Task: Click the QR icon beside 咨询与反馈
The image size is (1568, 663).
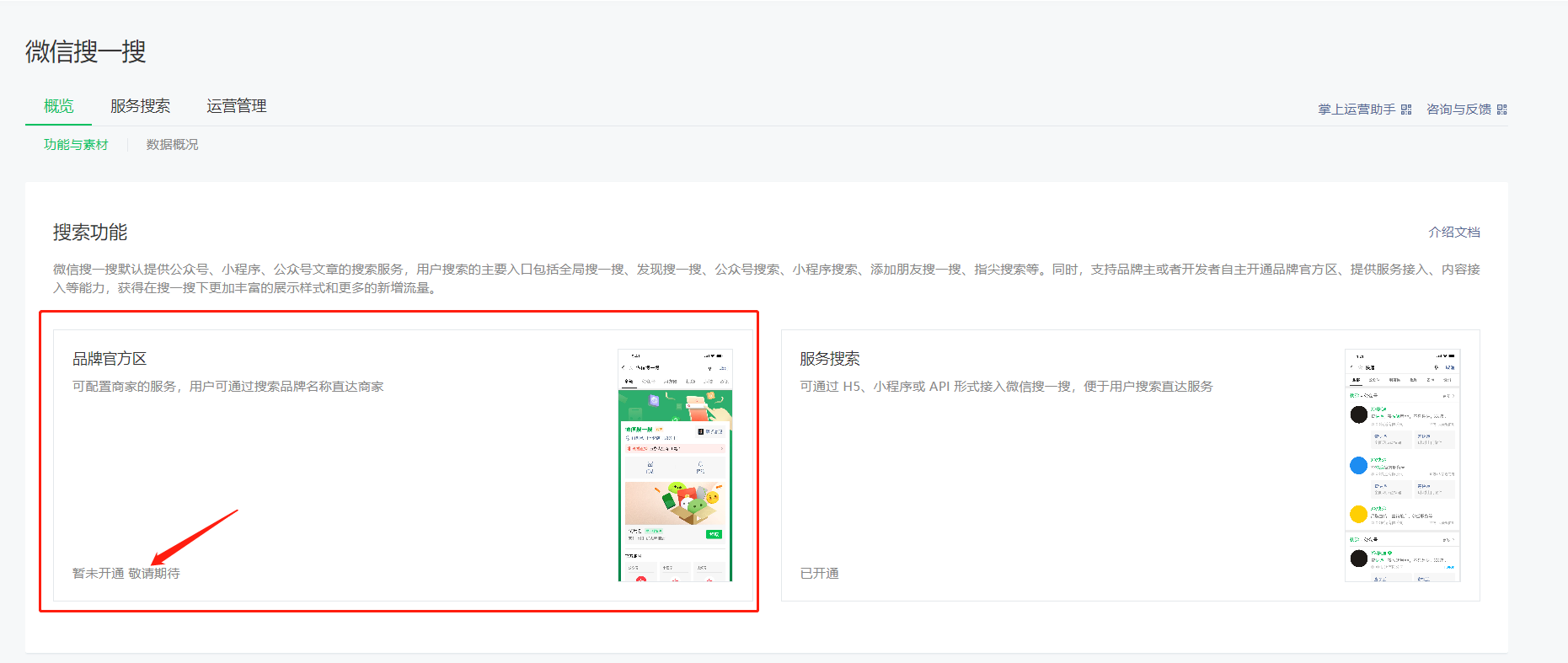Action: pos(1501,110)
